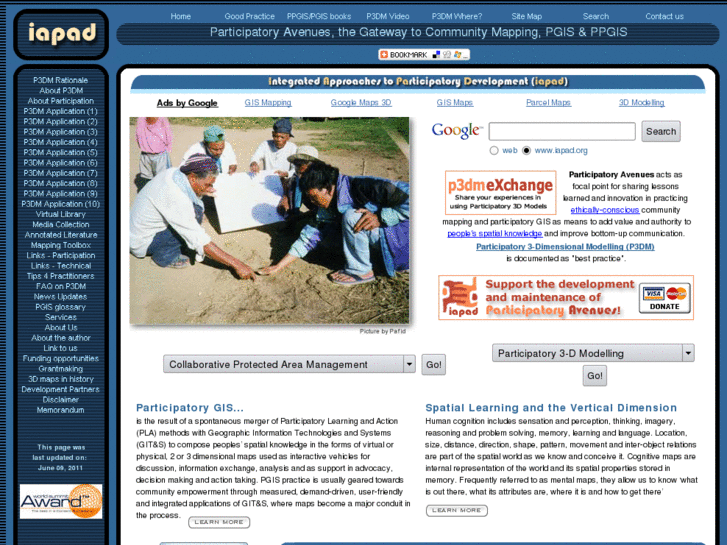Image resolution: width=727 pixels, height=545 pixels.
Task: Open 3D maps in history sidebar link
Action: [x=61, y=379]
